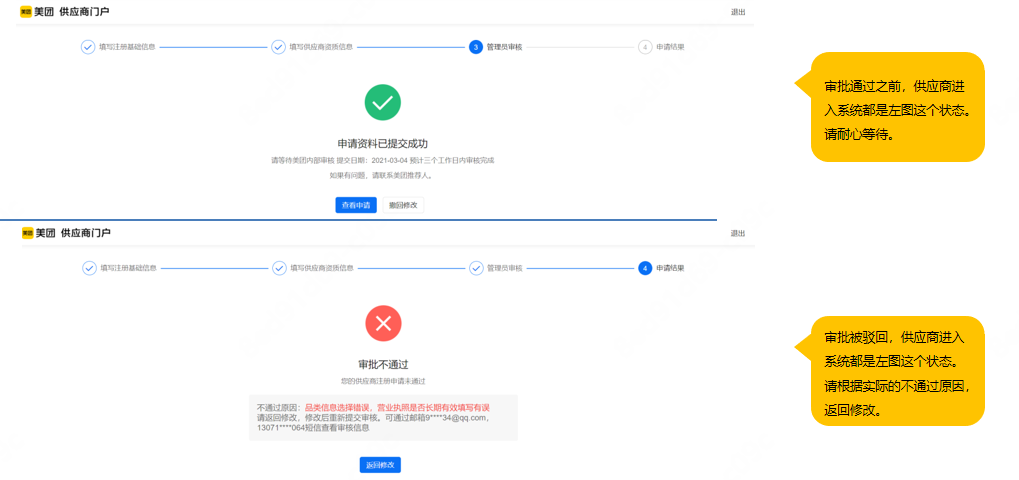Click the 申请资料已提交成功 heading
1019x480 pixels.
click(x=382, y=143)
